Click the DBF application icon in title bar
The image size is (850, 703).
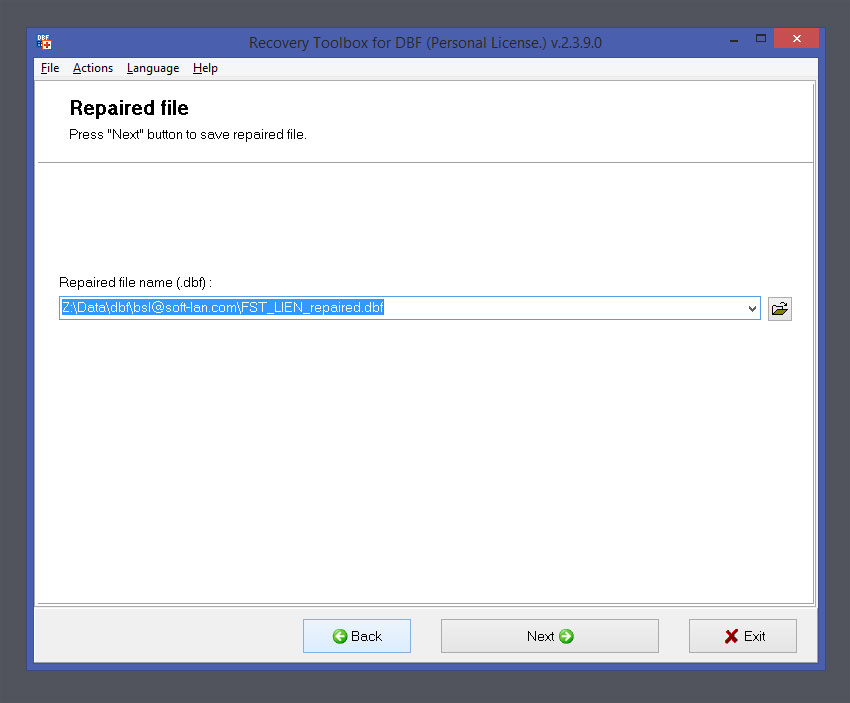[44, 42]
